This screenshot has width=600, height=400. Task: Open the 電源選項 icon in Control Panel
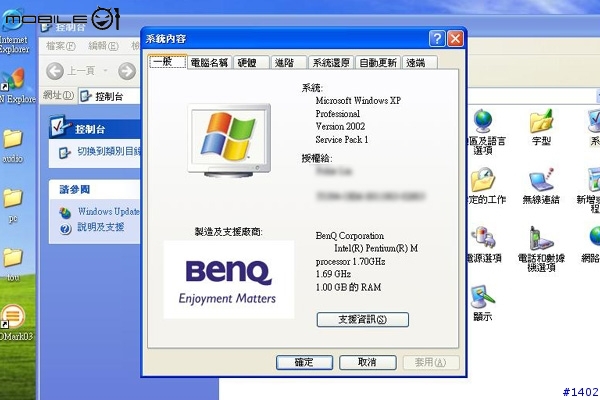(x=483, y=244)
